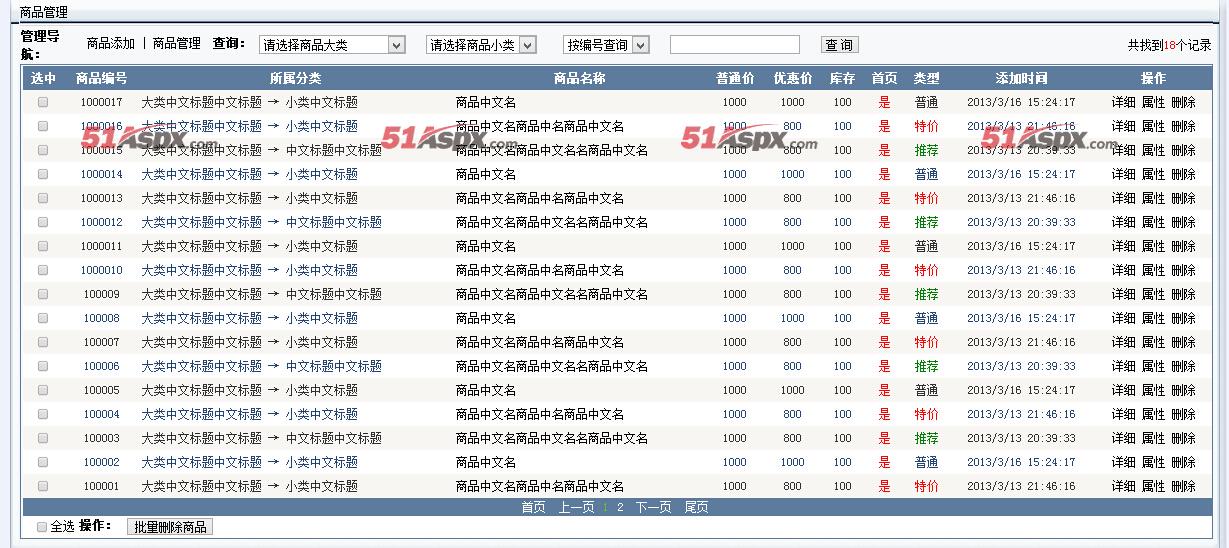Expand the 请选择商品小类 dropdown

481,45
